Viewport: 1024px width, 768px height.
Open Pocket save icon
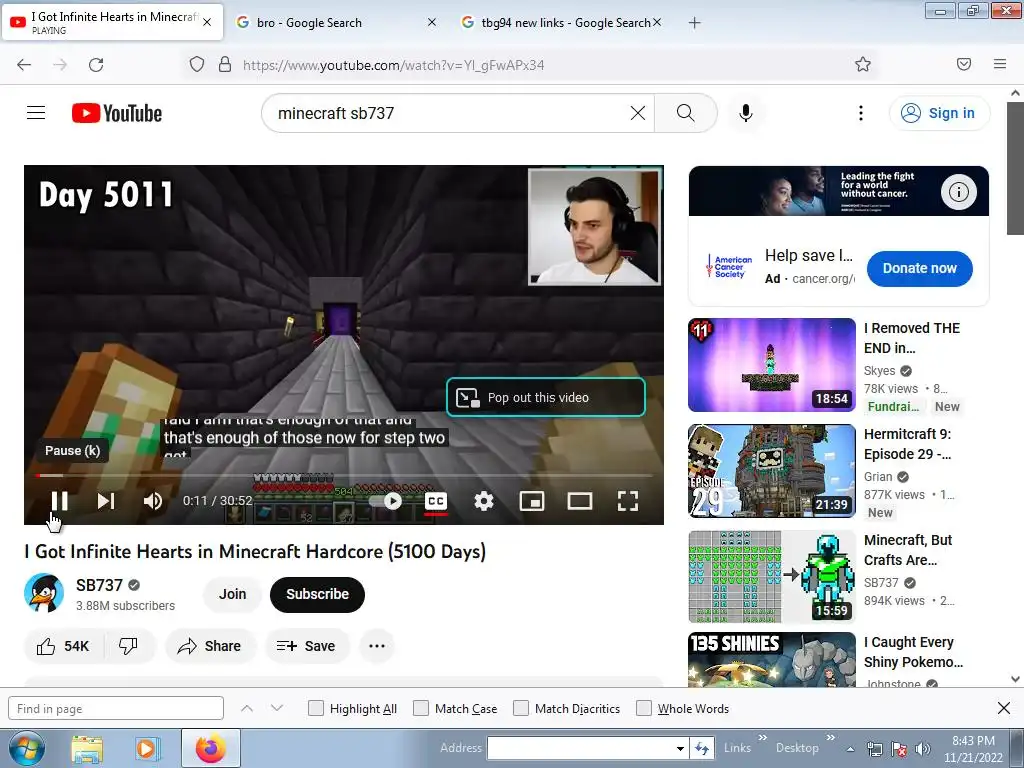(x=964, y=64)
